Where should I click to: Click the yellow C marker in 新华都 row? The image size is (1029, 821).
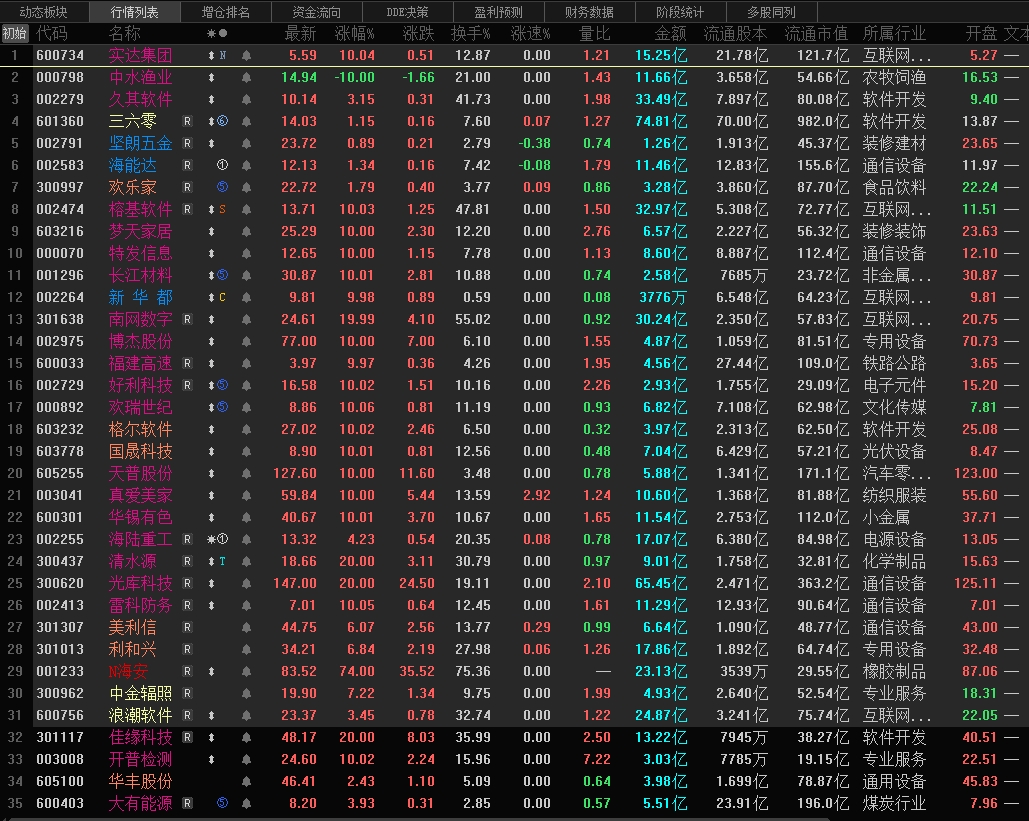222,297
